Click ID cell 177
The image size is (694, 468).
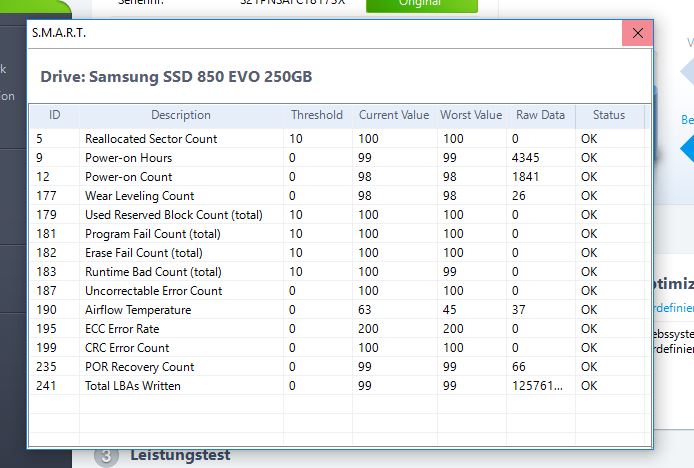coord(46,196)
